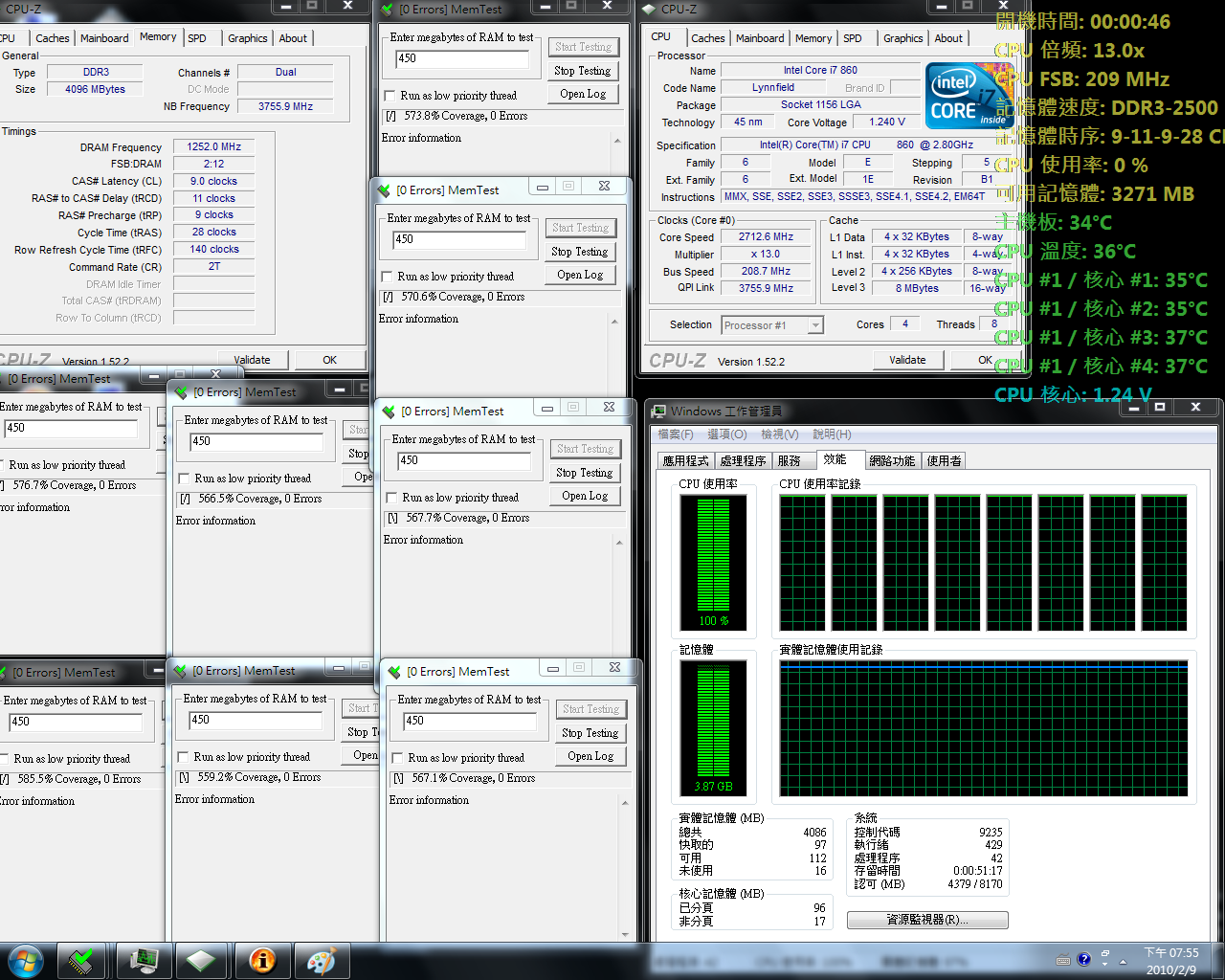
Task: Click the Intel Core i7 logo in CPU-Z
Action: point(969,95)
